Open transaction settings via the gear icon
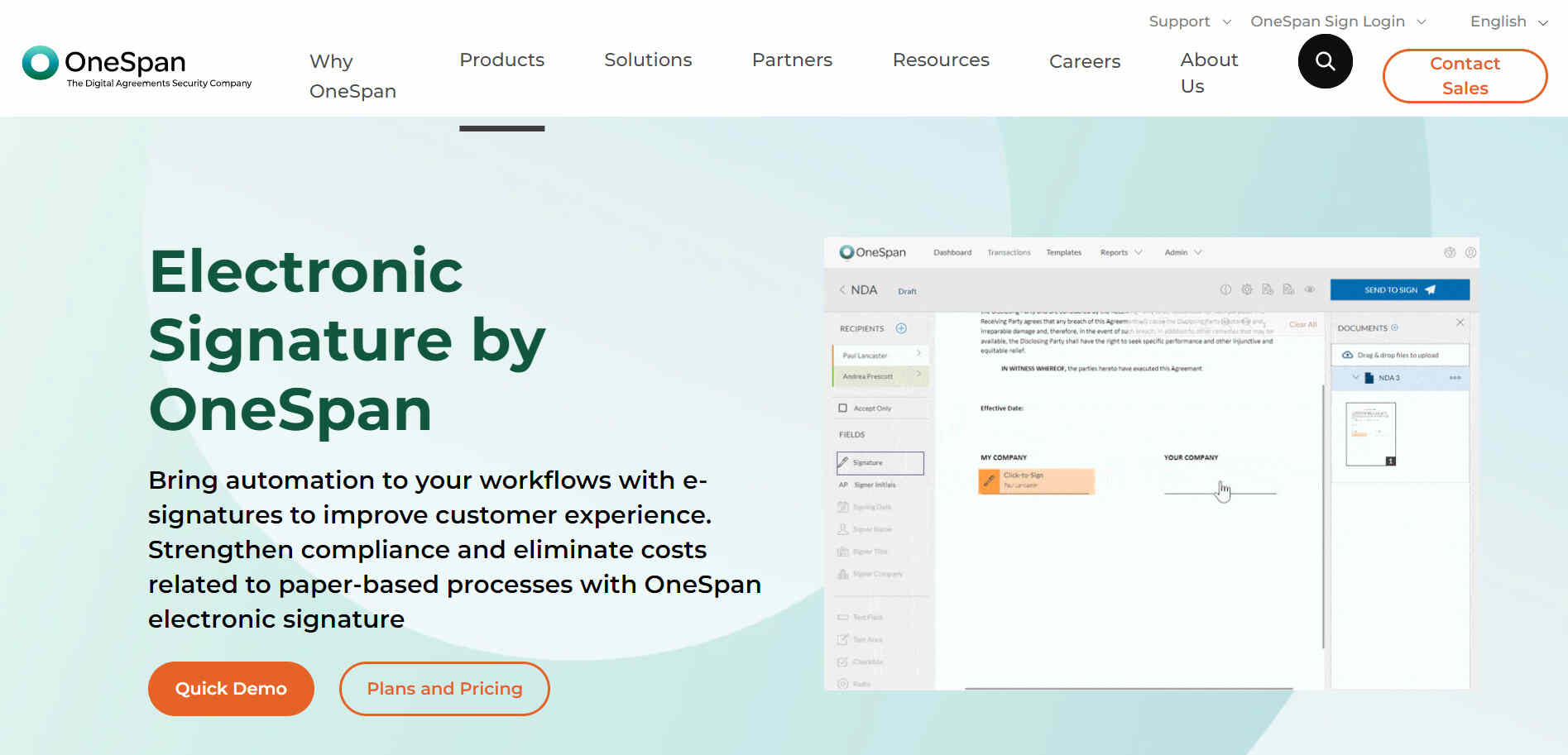 click(x=1247, y=289)
